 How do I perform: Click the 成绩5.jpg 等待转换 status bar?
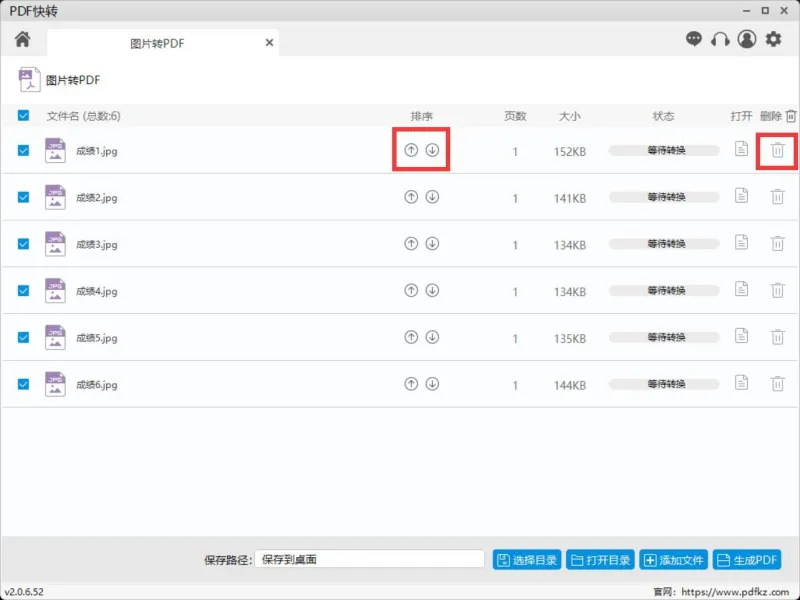point(664,337)
